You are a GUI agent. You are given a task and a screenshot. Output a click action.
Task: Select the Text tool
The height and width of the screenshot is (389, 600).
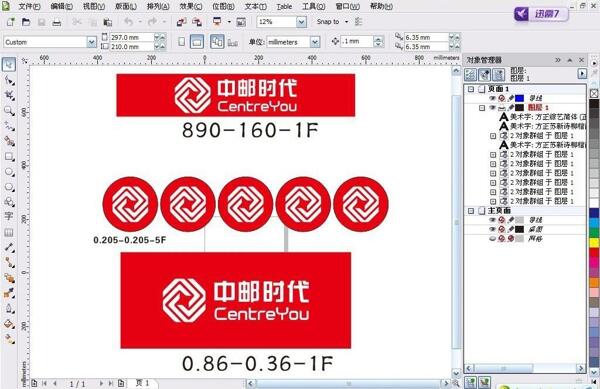pyautogui.click(x=9, y=216)
